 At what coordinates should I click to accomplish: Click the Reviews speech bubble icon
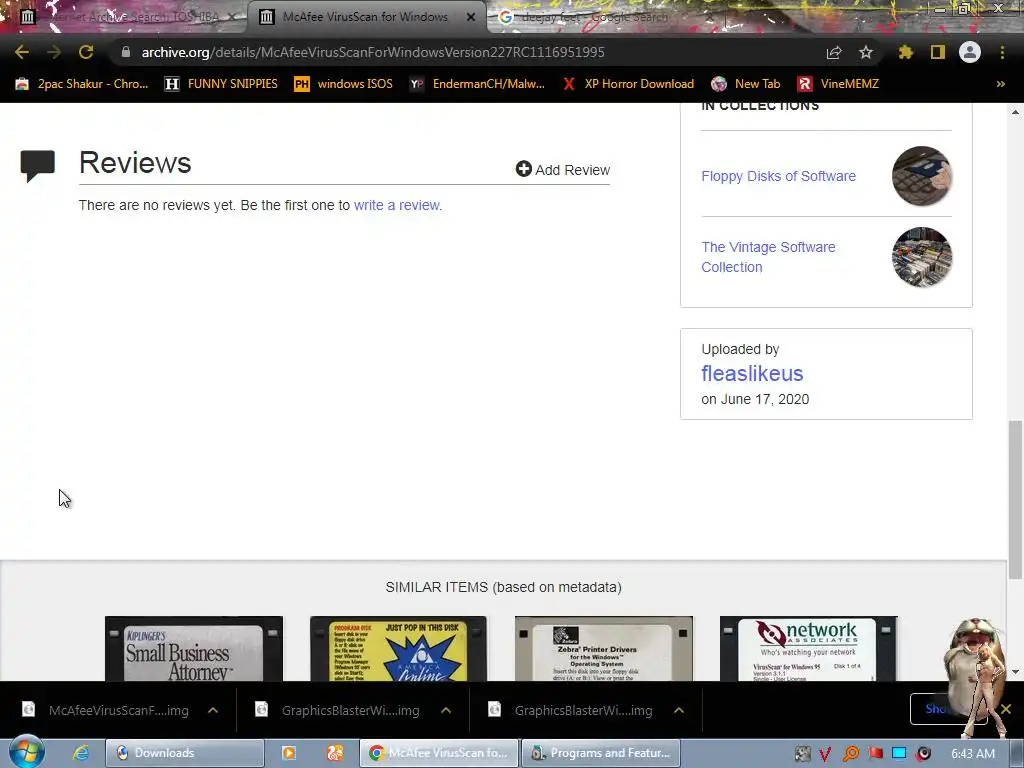click(x=38, y=165)
